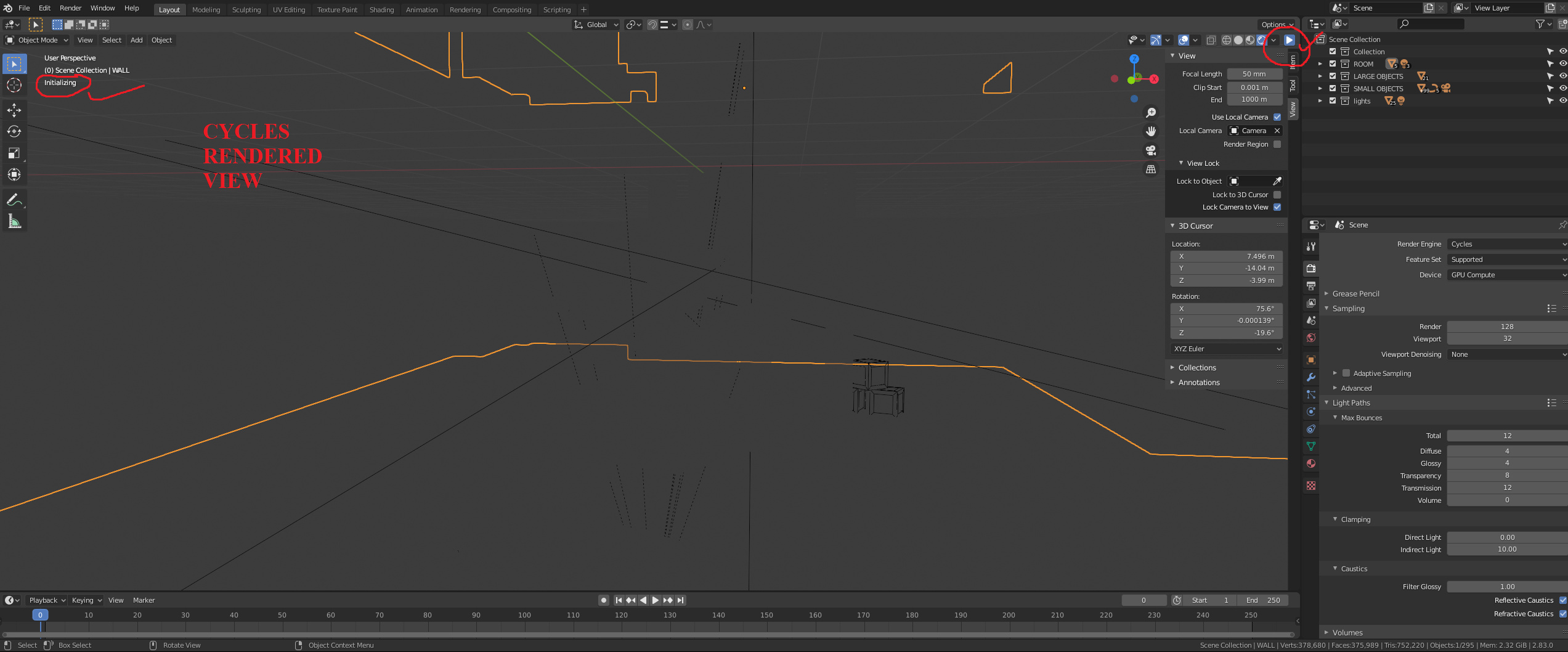Open the Physics properties tab
This screenshot has height=652, width=1568.
[1310, 412]
